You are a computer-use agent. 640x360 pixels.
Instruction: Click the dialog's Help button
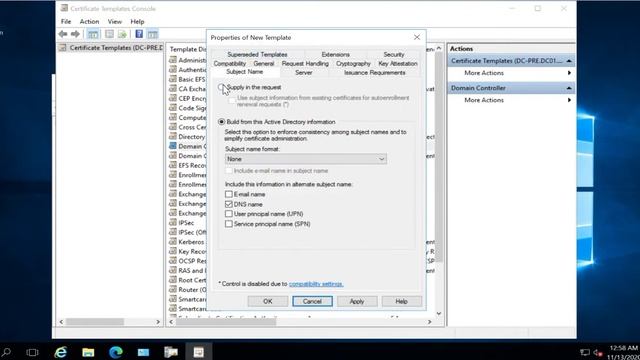402,301
